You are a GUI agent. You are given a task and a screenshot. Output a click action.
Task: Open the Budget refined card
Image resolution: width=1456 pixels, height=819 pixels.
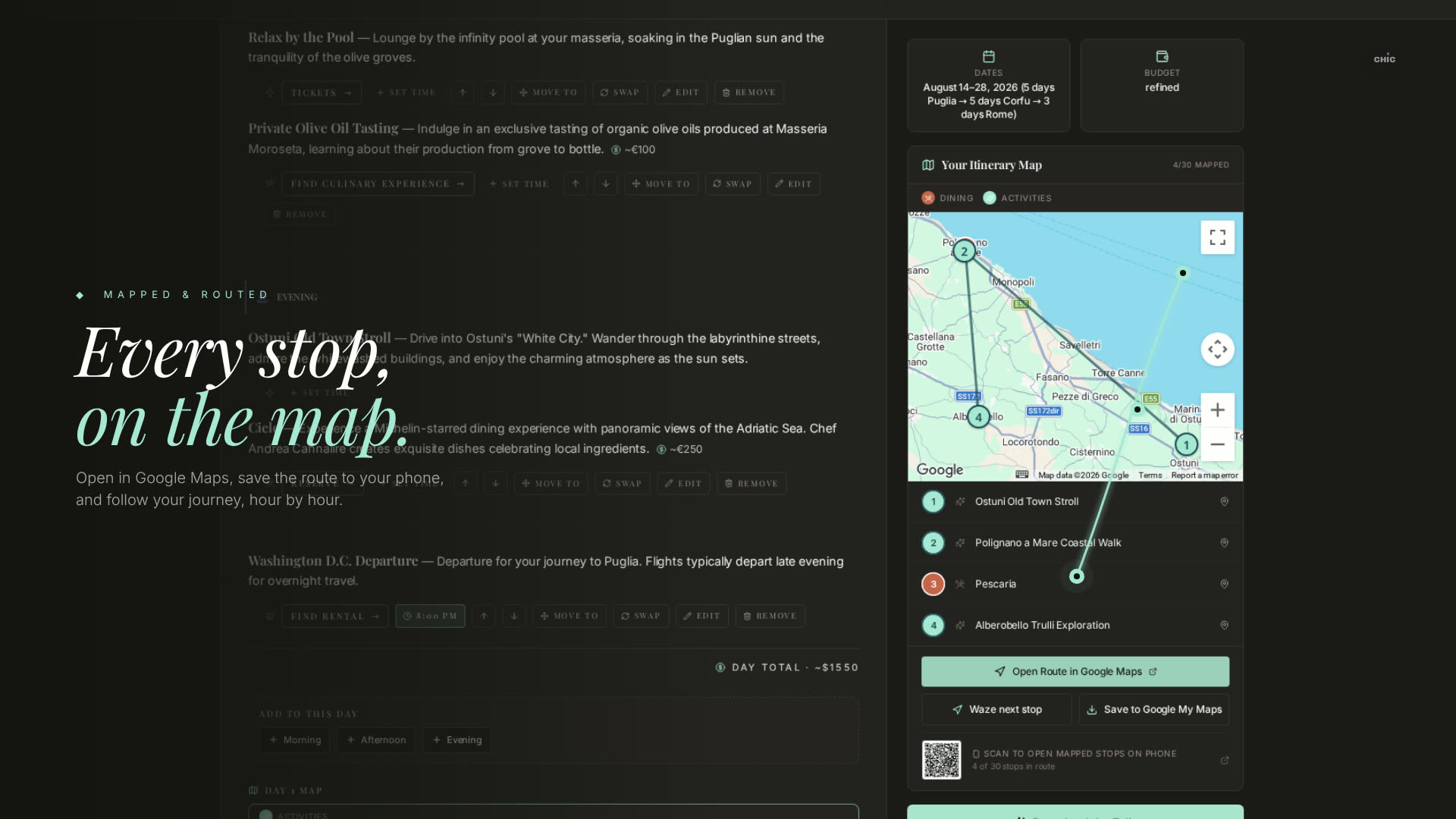pos(1162,86)
